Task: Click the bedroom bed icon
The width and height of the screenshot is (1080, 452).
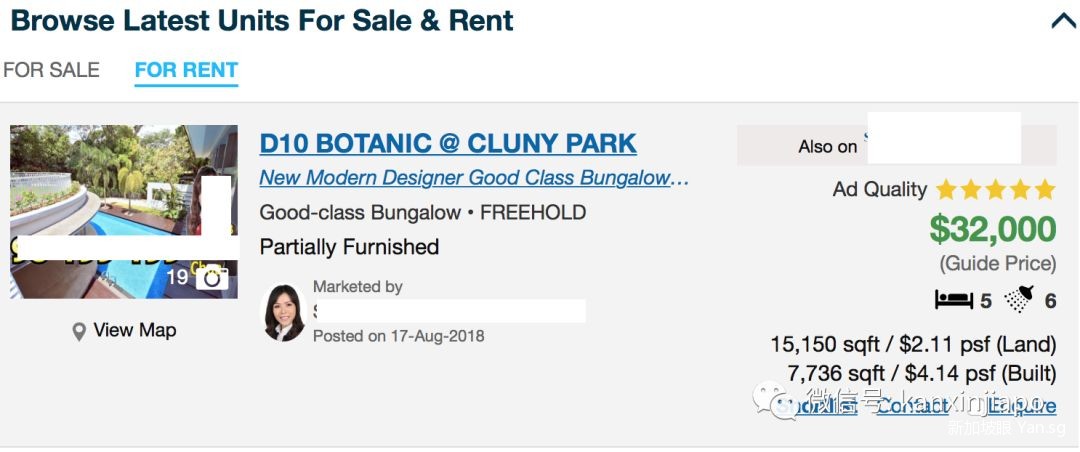Action: (x=953, y=299)
